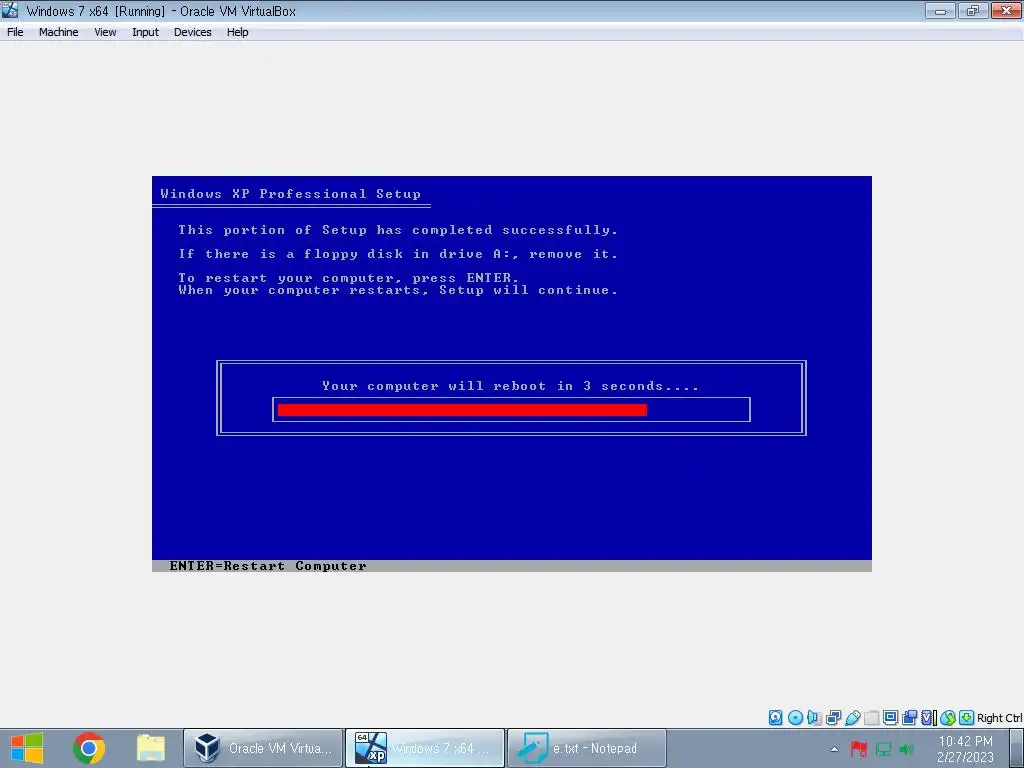Click the network adapters indicator icon
Viewport: 1024px width, 768px height.
tap(833, 718)
